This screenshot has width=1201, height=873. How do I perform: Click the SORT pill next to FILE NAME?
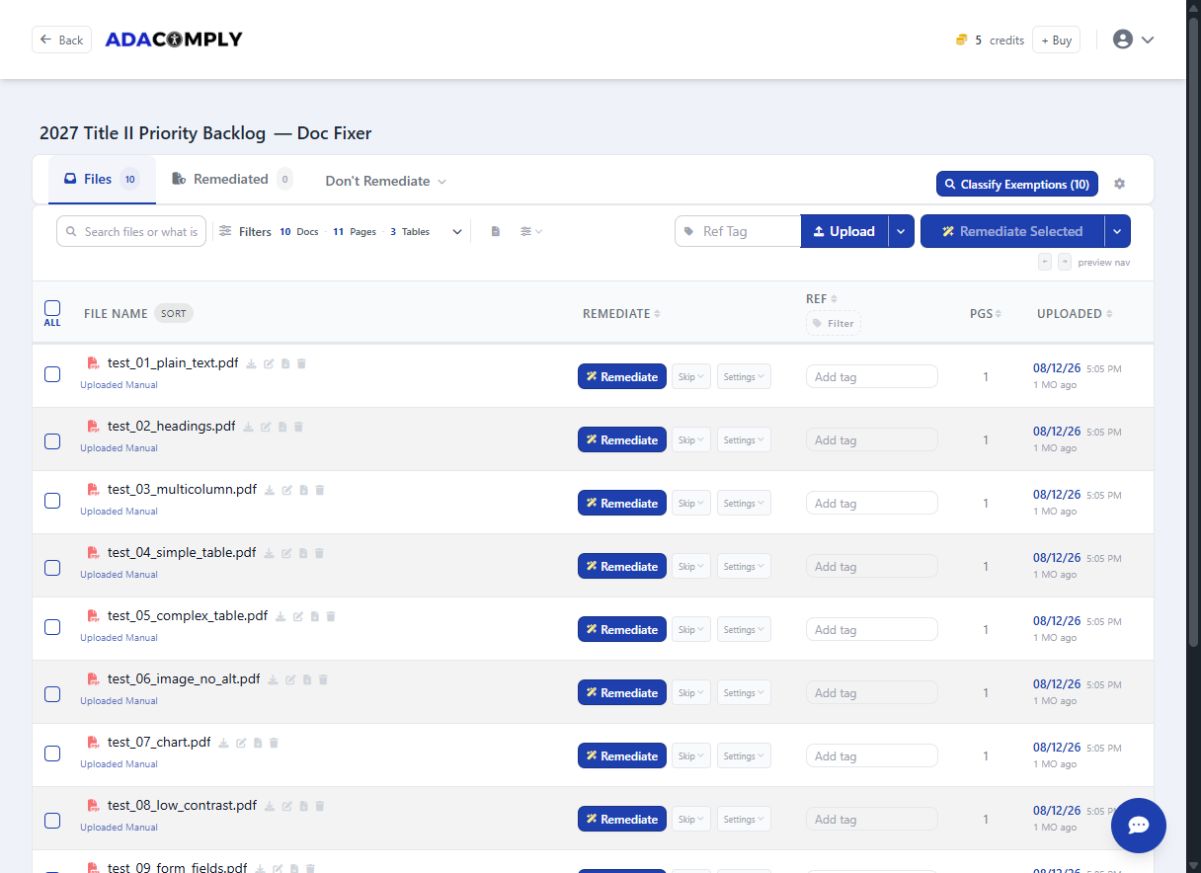pyautogui.click(x=174, y=313)
